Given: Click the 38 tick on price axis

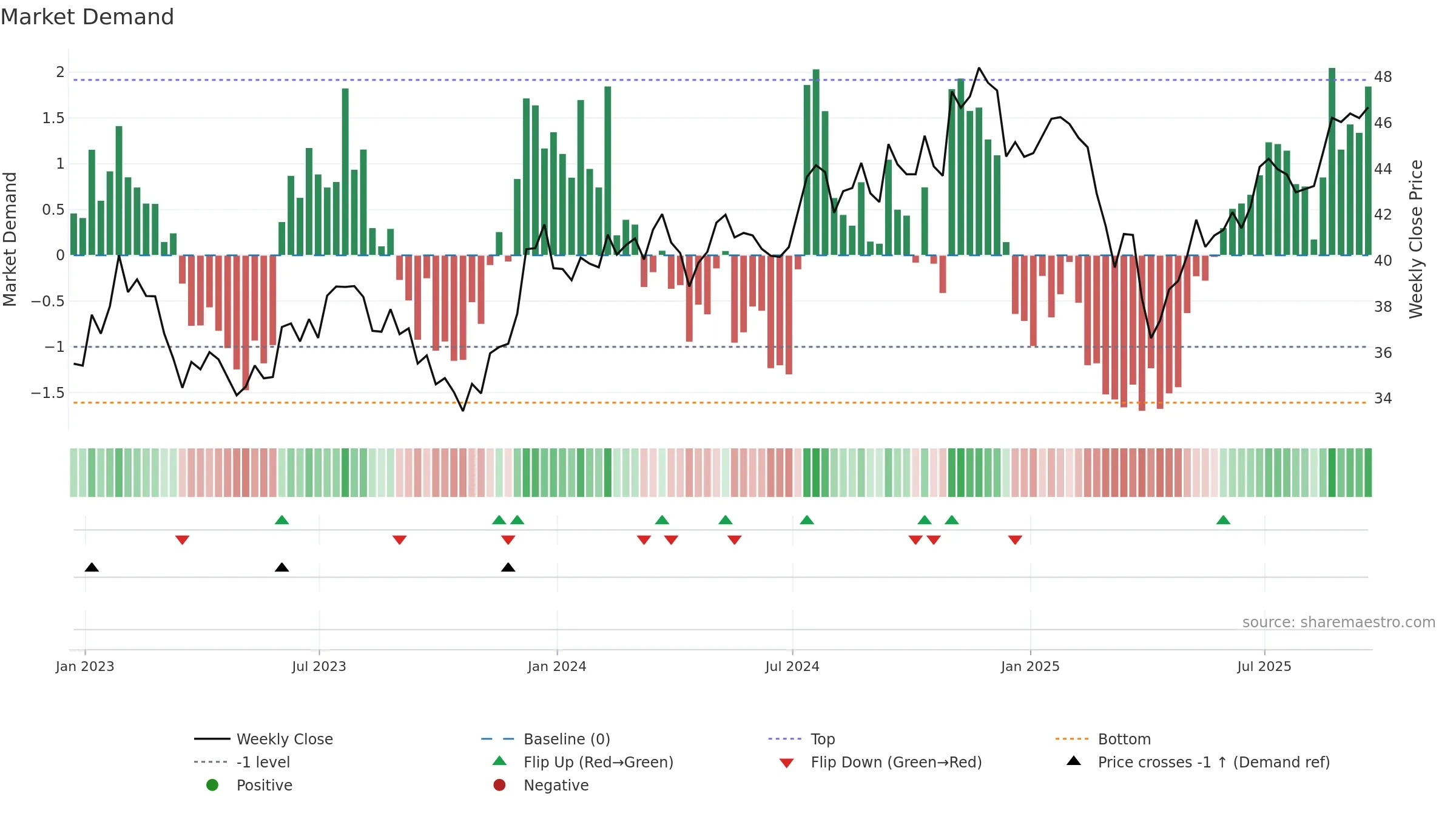Looking at the screenshot, I should 1383,307.
